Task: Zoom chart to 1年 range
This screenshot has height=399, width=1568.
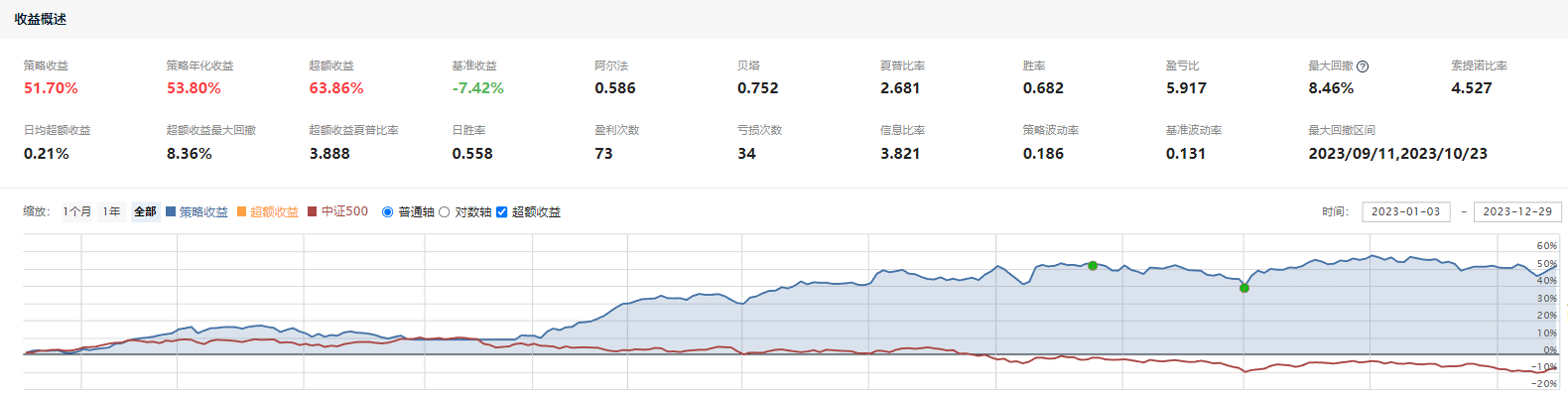Action: 111,211
